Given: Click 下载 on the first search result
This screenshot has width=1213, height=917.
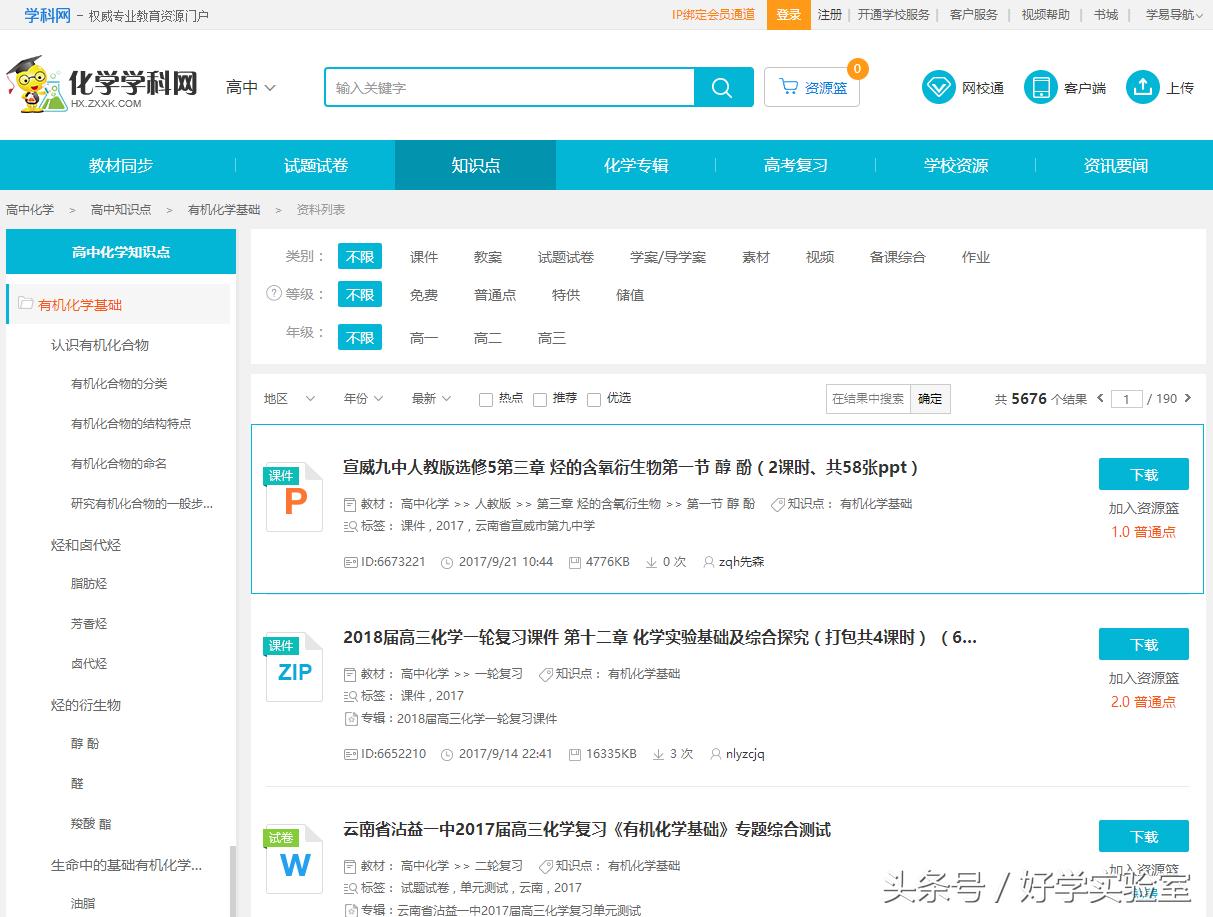Looking at the screenshot, I should pos(1143,474).
